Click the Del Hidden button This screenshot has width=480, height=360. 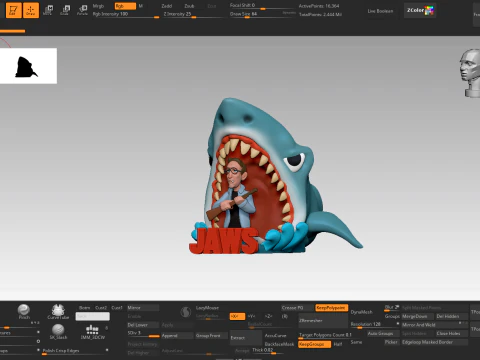click(451, 316)
